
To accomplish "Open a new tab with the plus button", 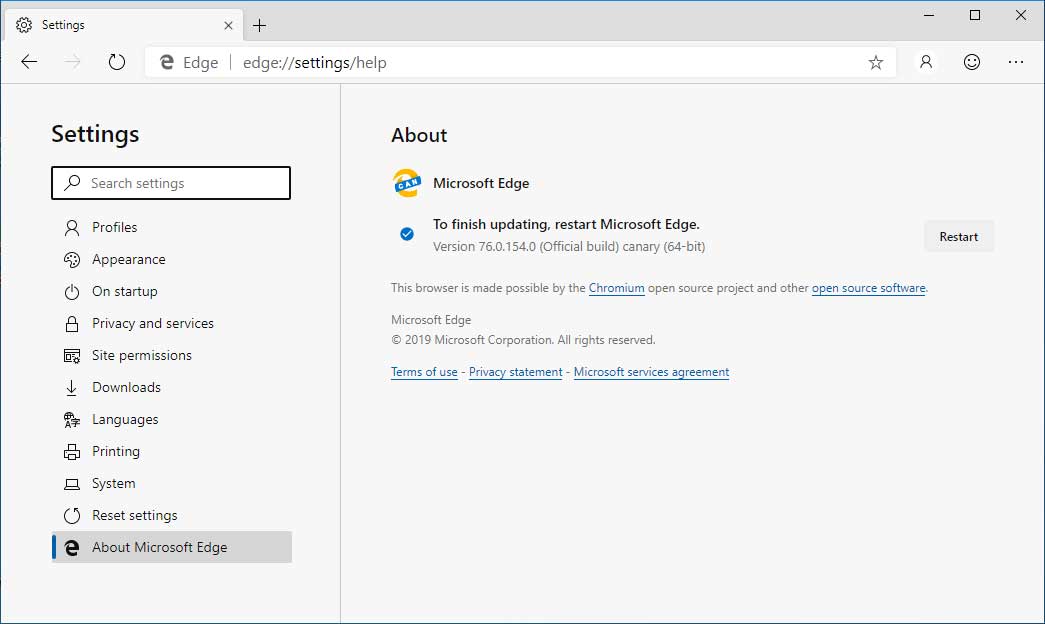I will 259,25.
